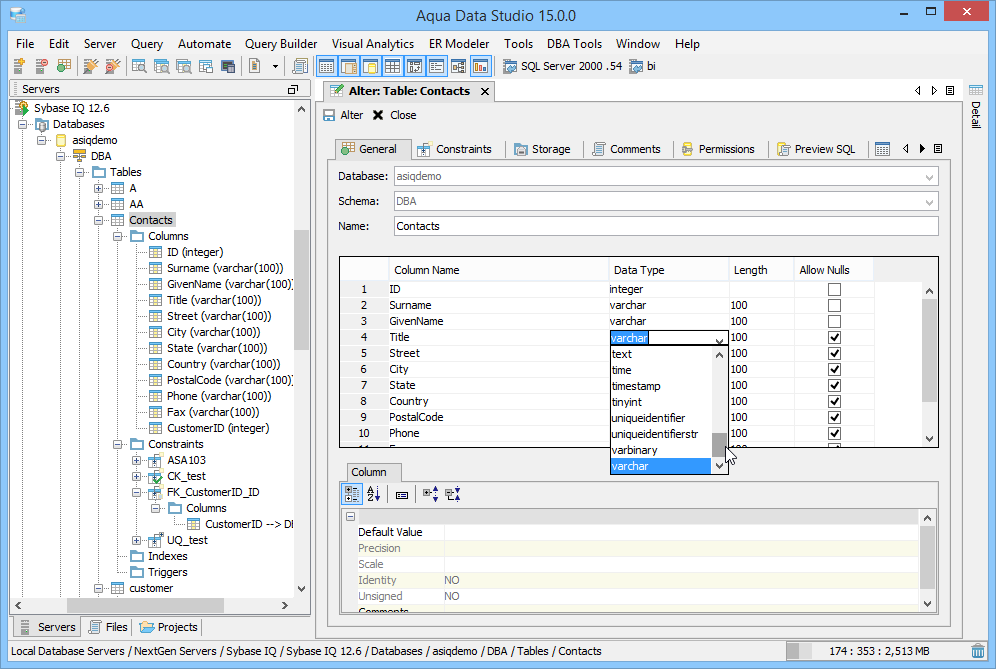
Task: Switch to the Constraints tab
Action: pos(455,149)
